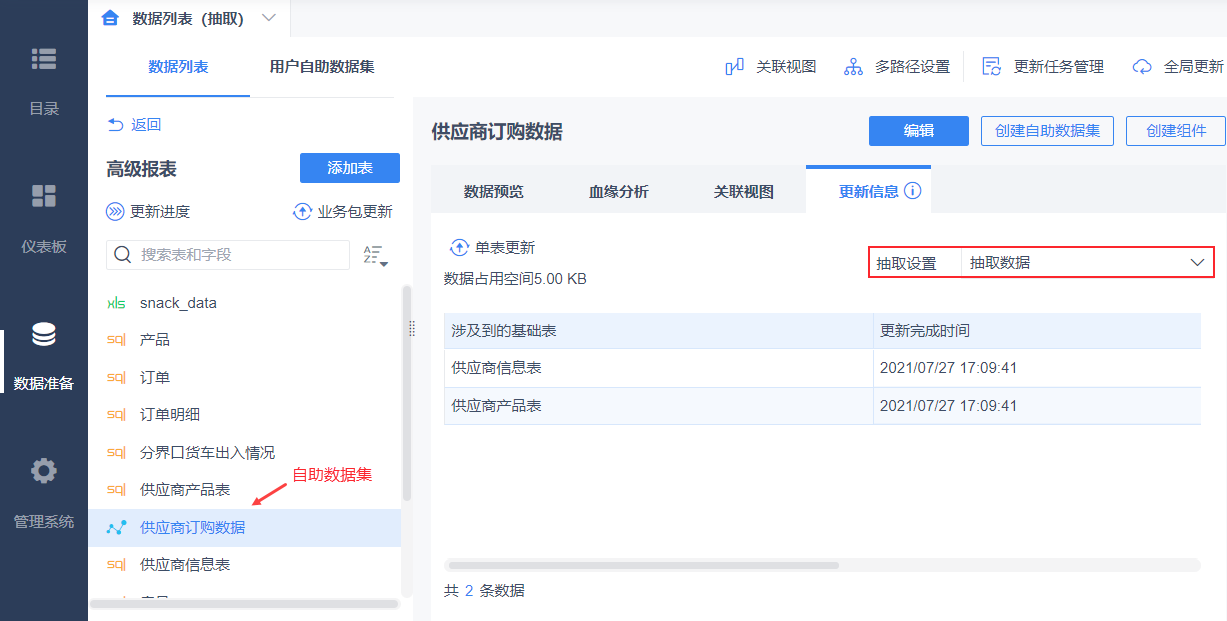Image resolution: width=1227 pixels, height=621 pixels.
Task: Open 更新任务管理 update task management
Action: point(992,67)
